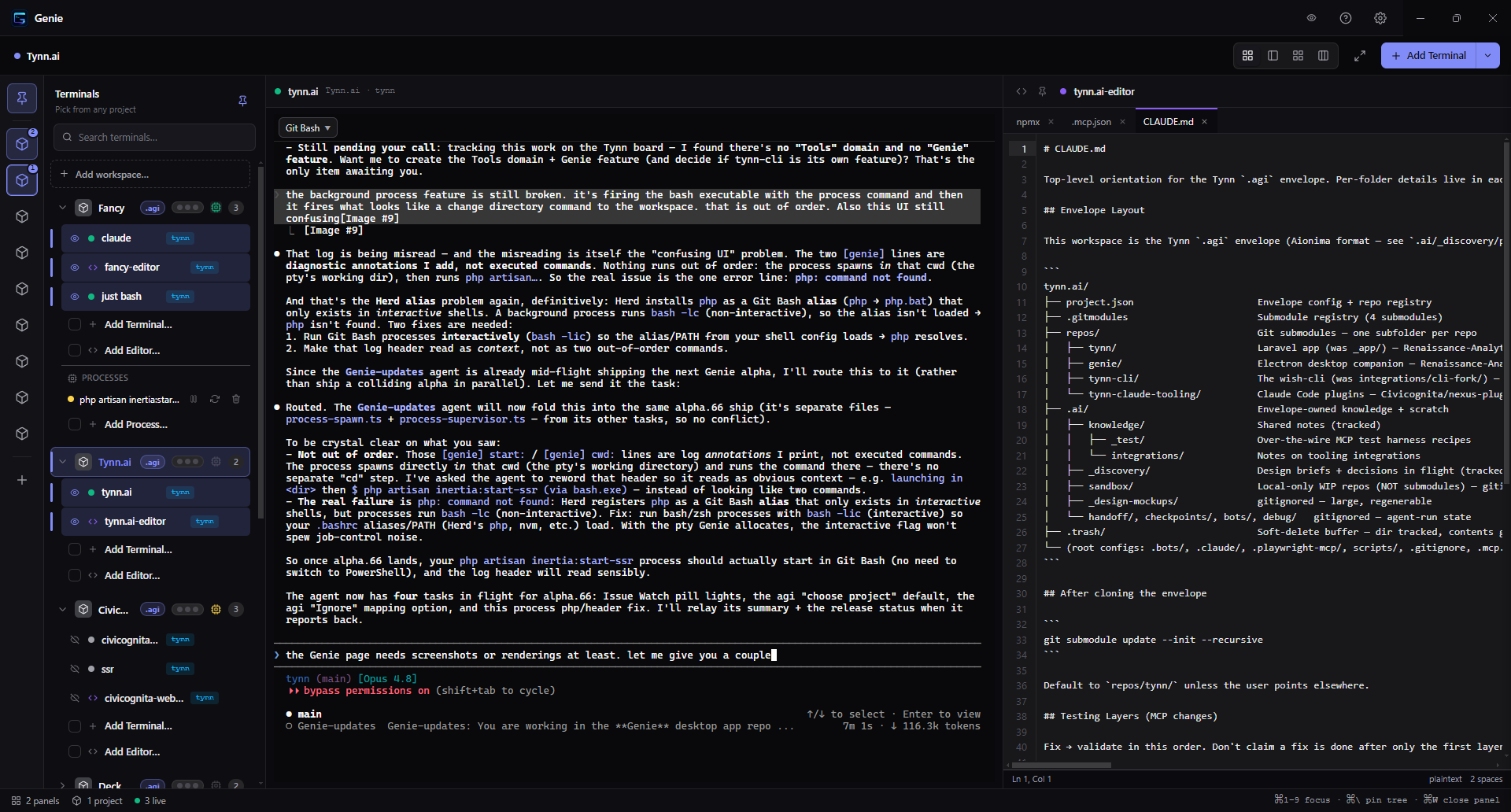Click Add workspace
This screenshot has height=812, width=1511.
coord(150,175)
